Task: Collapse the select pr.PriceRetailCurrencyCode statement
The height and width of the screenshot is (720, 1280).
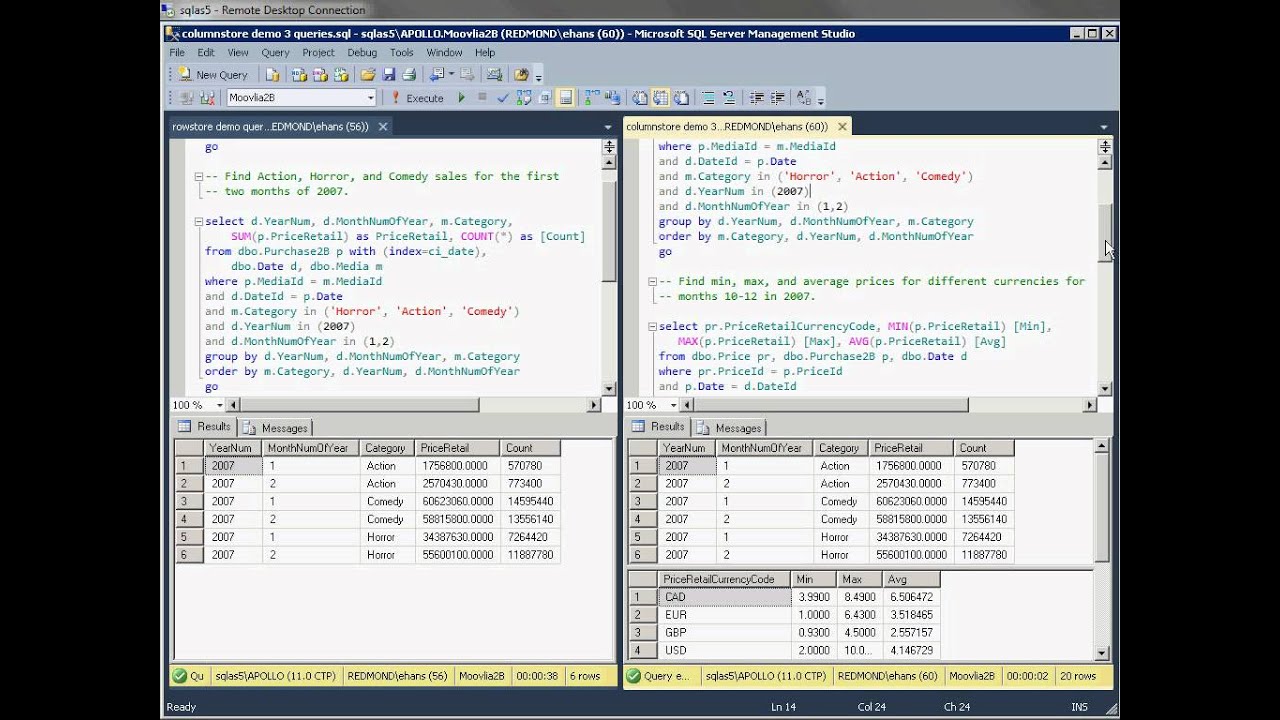Action: [x=652, y=327]
